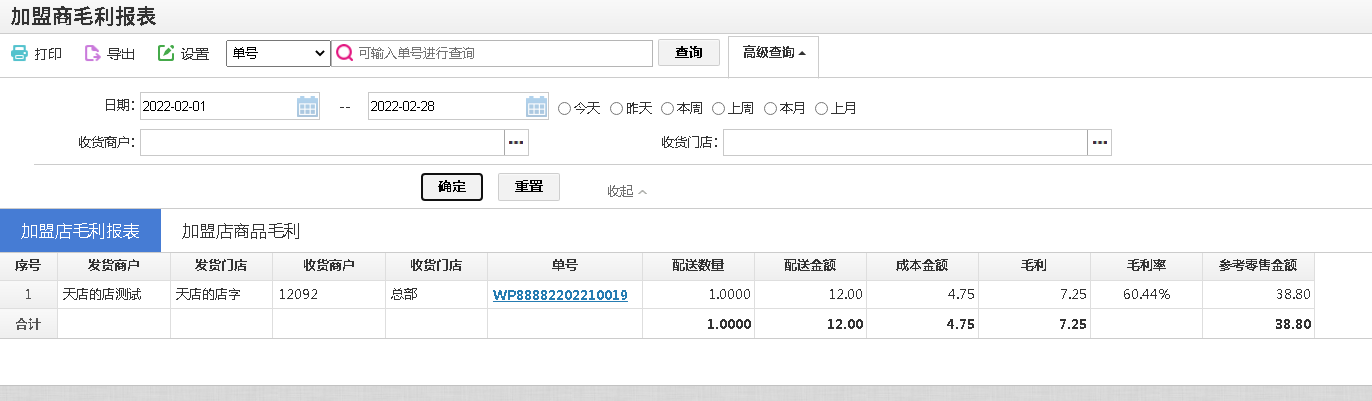Click the 天店的店测试 cell
Screen dimensions: 1372x401
(114, 295)
